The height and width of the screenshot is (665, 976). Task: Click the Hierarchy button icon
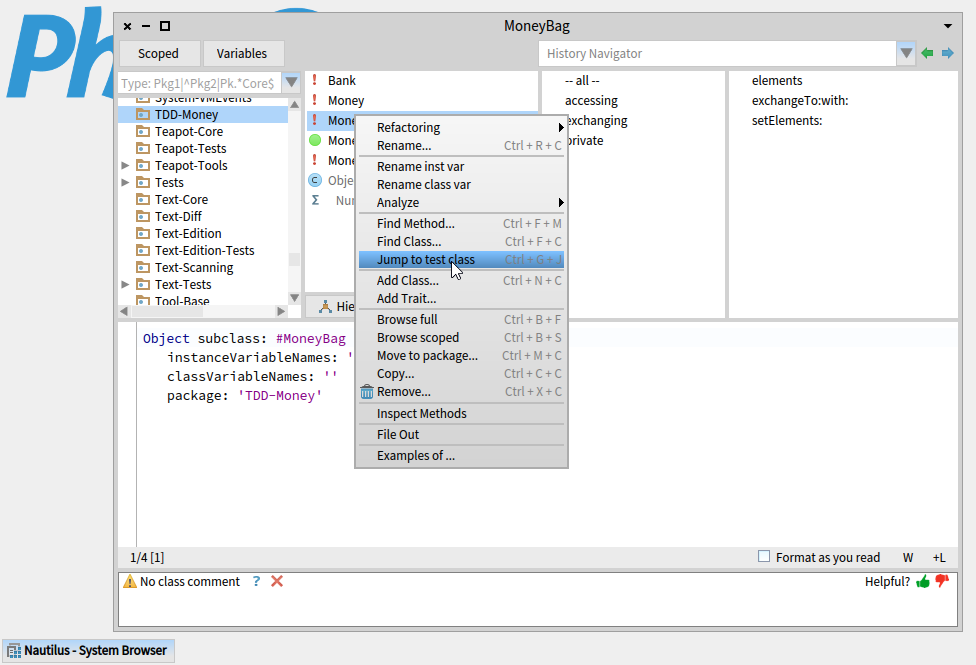[325, 306]
